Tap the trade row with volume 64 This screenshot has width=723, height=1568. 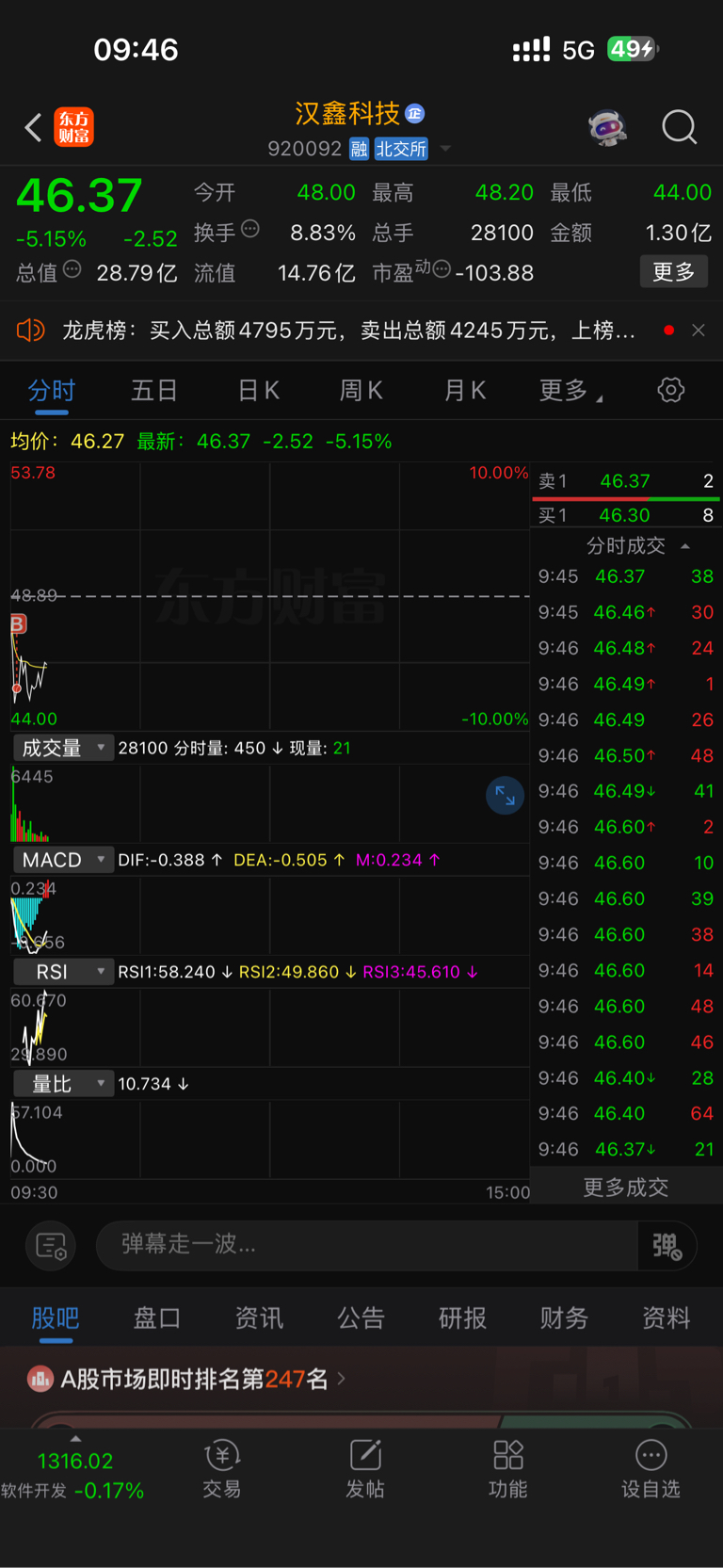tap(626, 1113)
